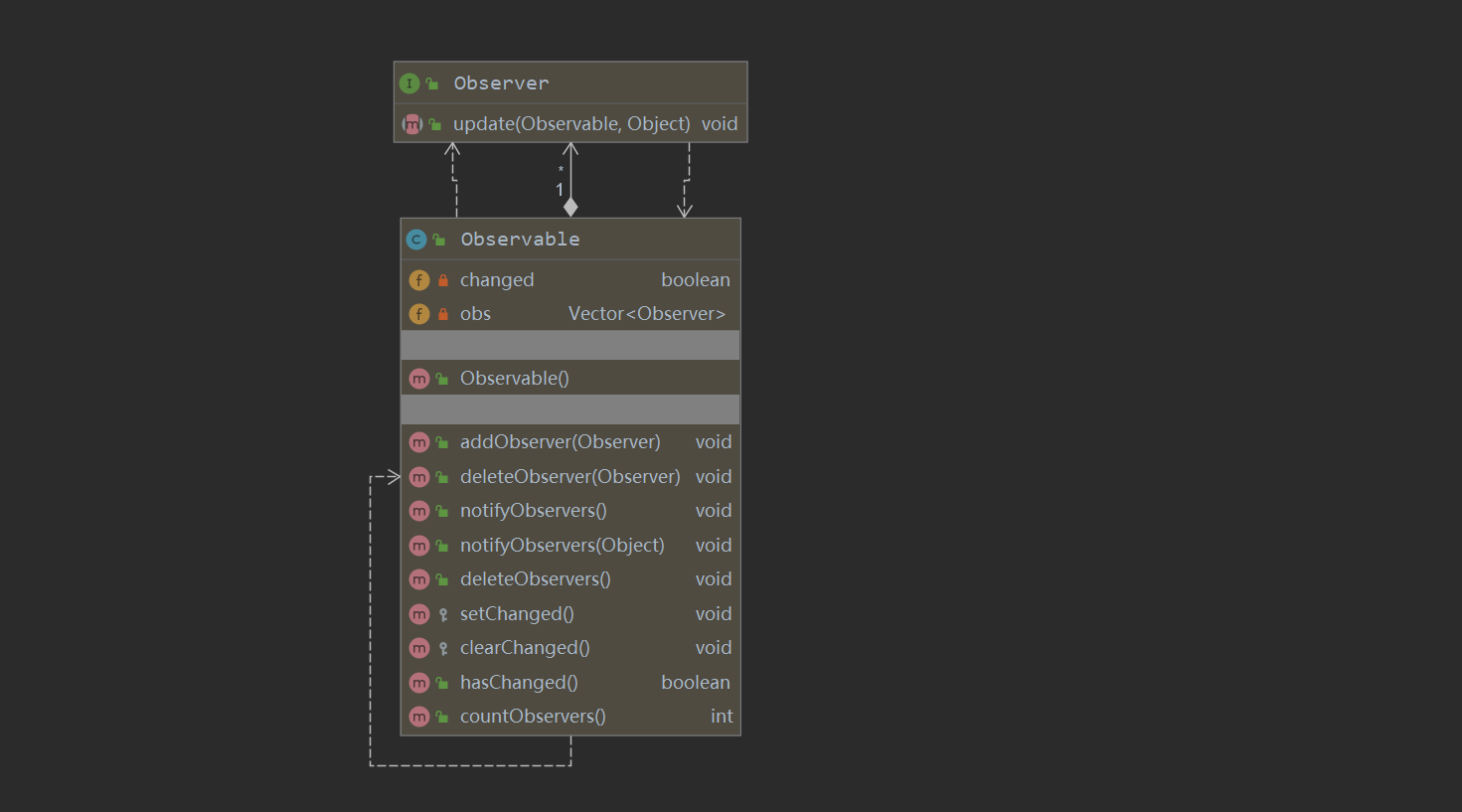1462x812 pixels.
Task: Click the method icon beside hasChanged()
Action: (x=419, y=683)
